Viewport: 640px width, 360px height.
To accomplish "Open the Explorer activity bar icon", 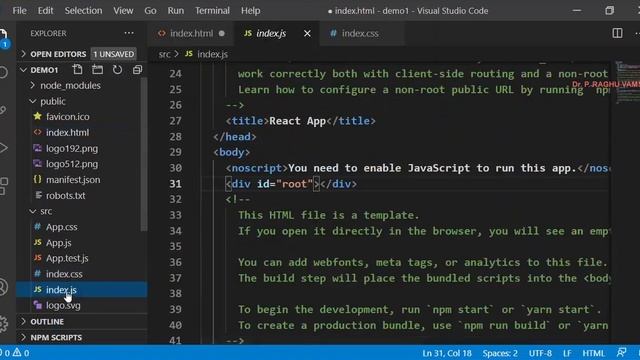I will (x=3, y=38).
